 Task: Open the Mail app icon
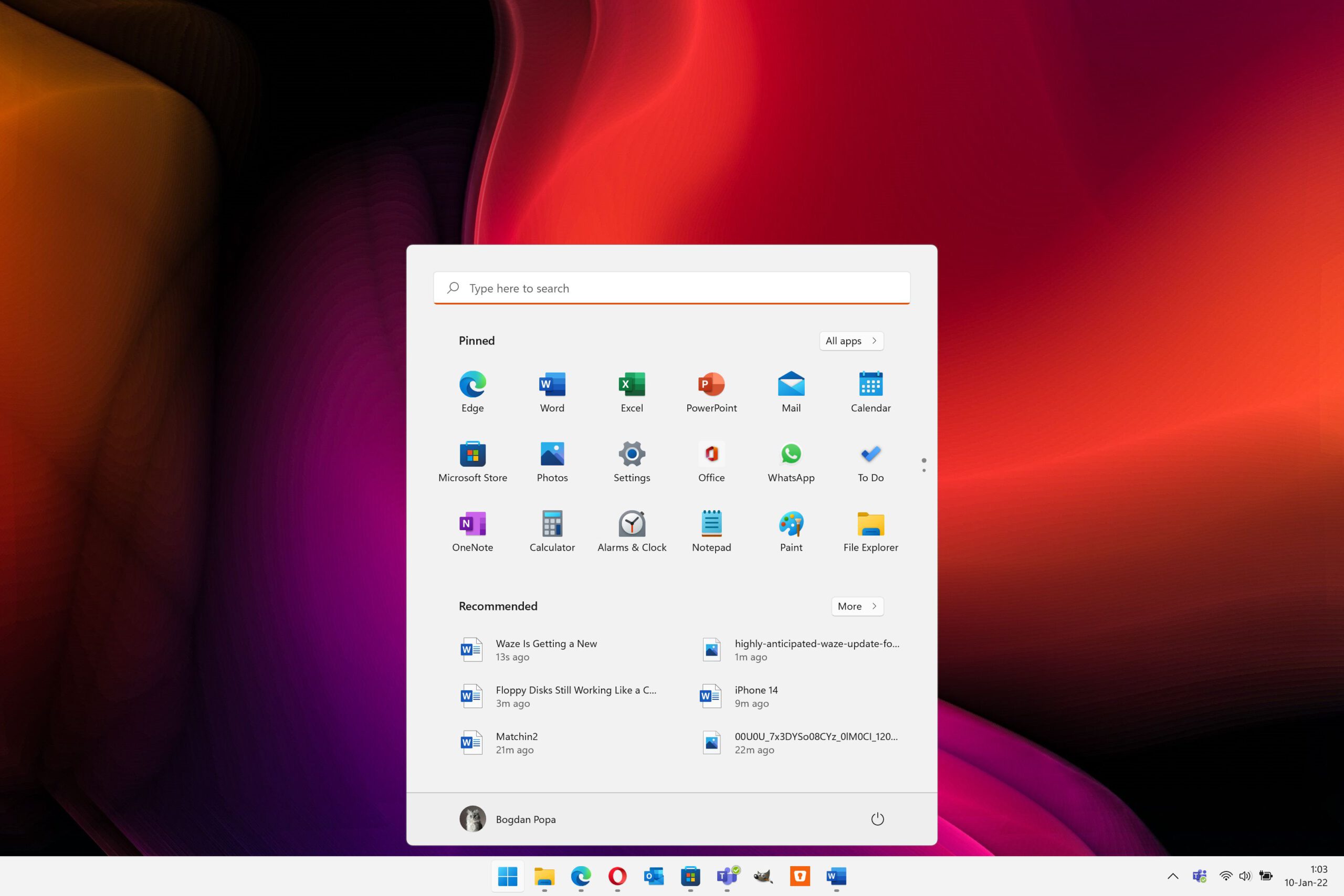point(791,392)
